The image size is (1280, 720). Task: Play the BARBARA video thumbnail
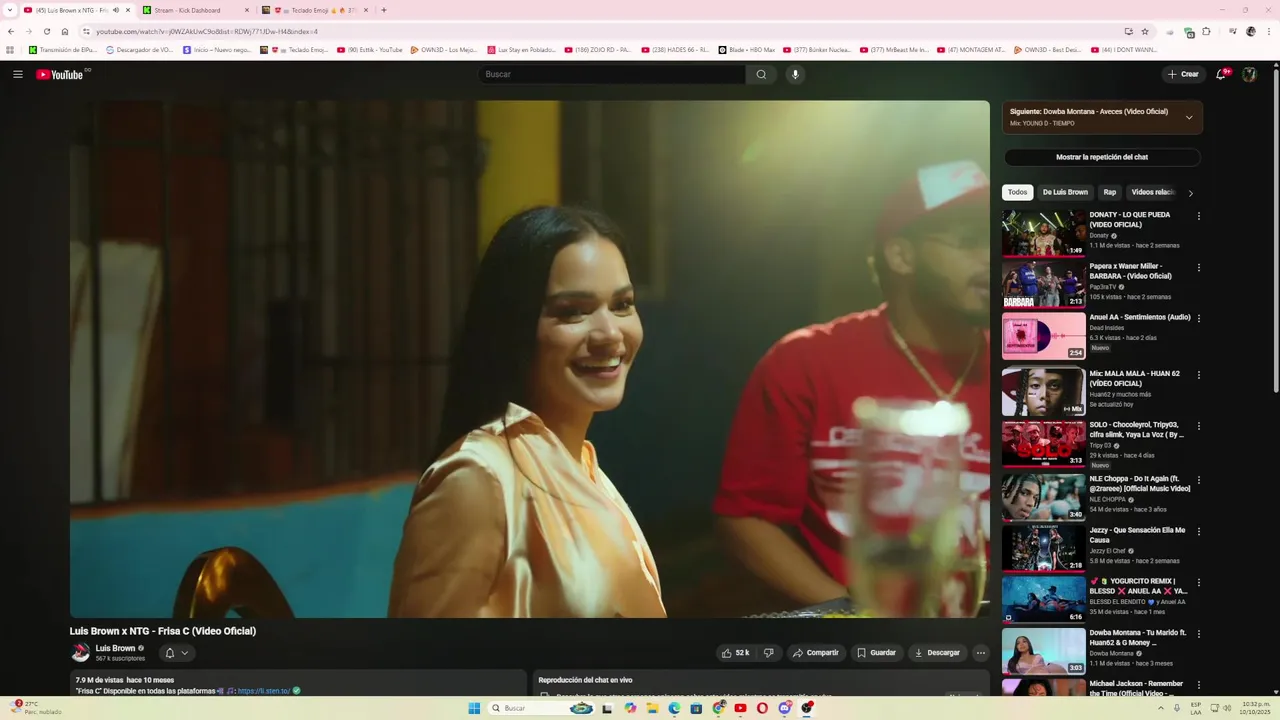click(1043, 285)
